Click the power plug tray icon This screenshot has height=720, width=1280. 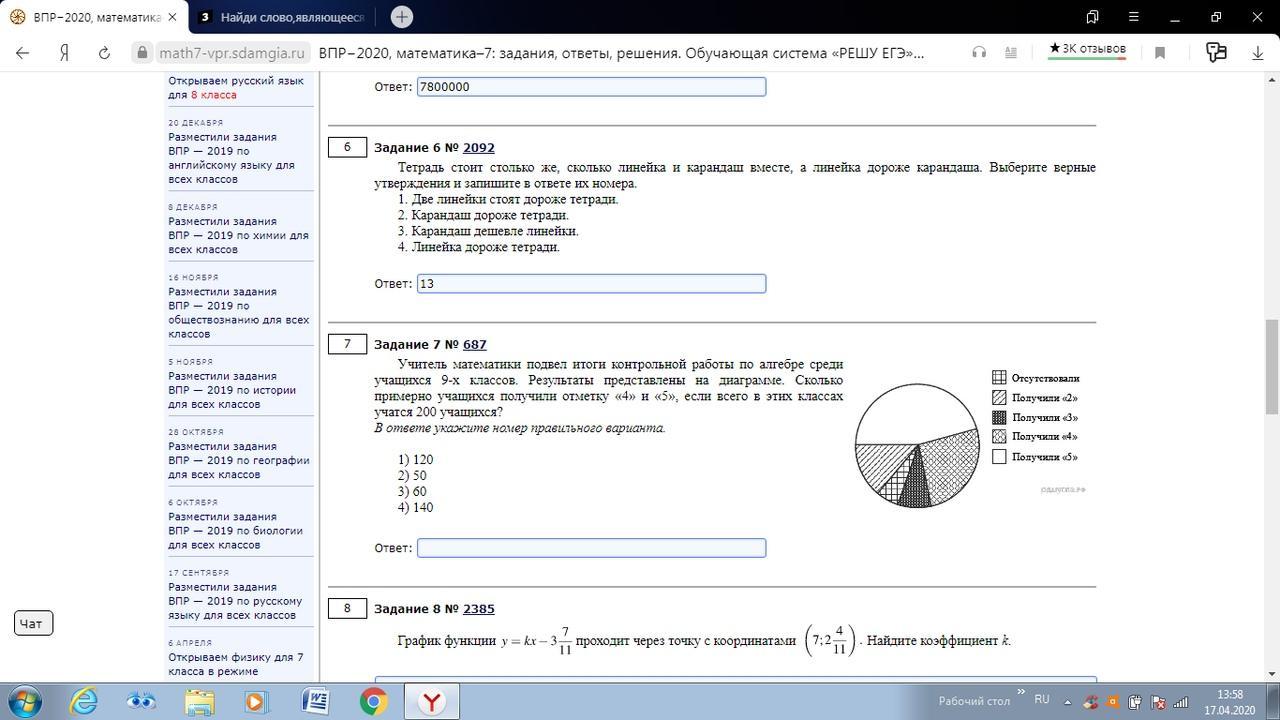(x=1135, y=702)
